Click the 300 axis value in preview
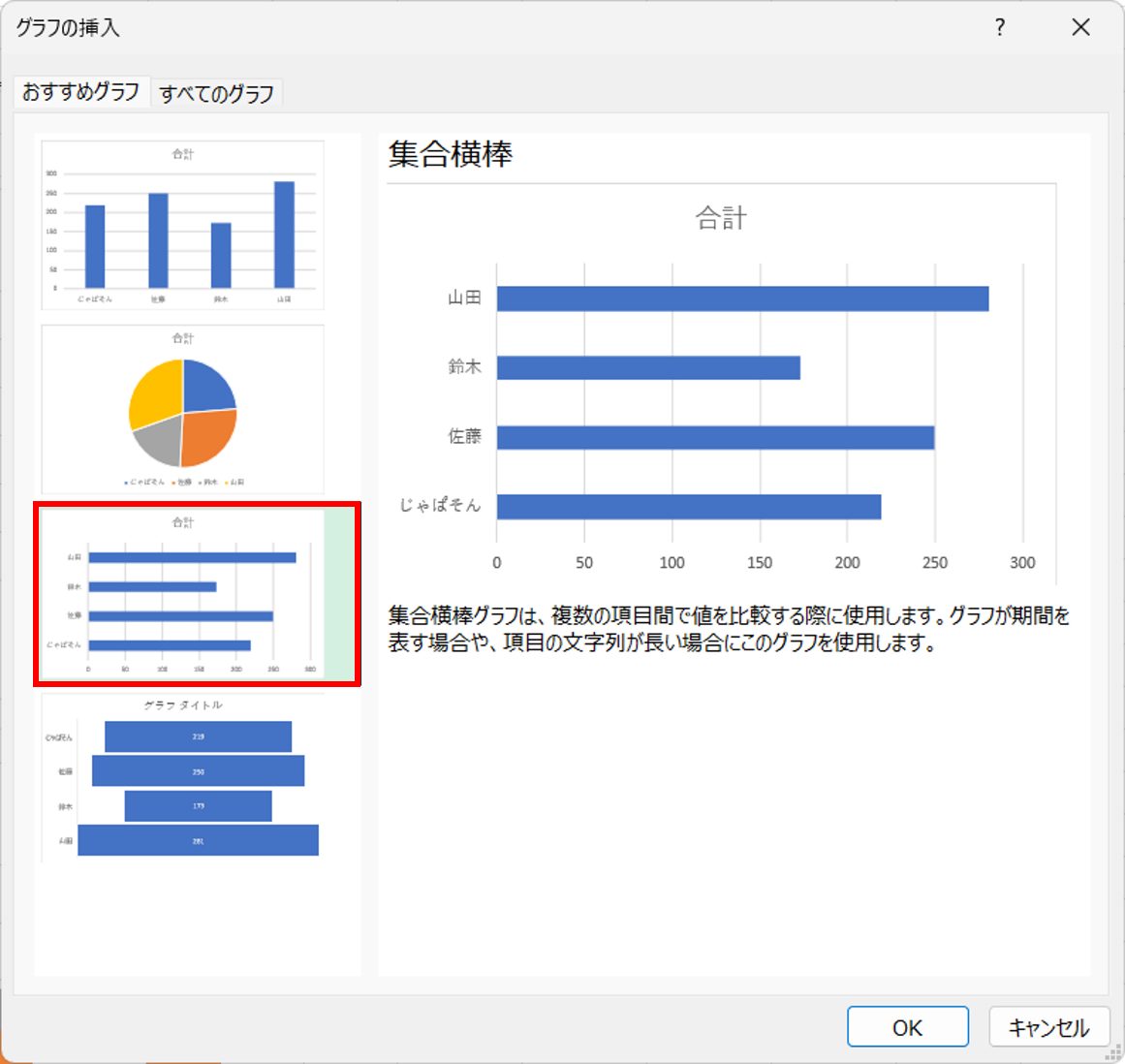 click(1022, 562)
